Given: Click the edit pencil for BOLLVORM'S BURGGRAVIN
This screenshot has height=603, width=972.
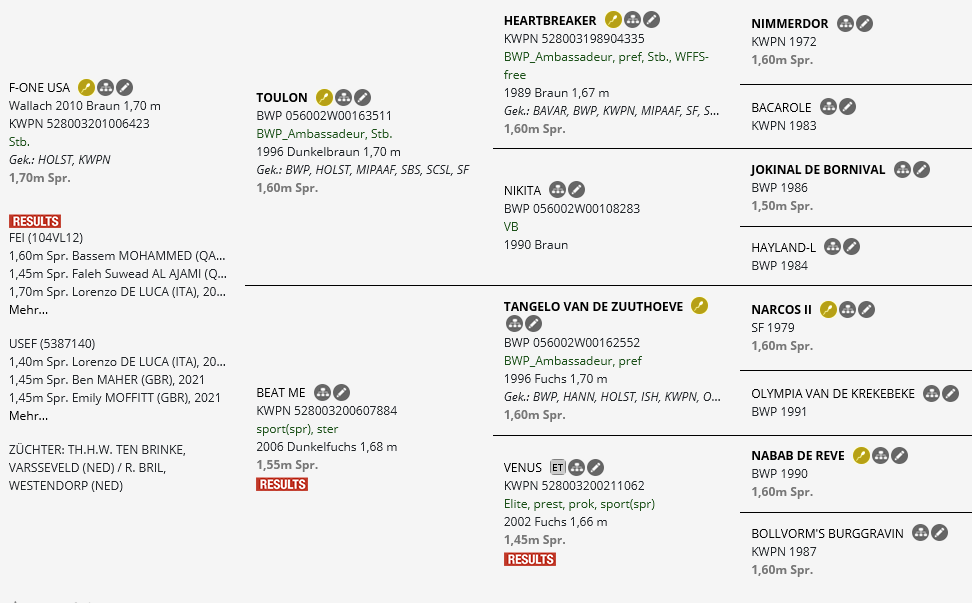Looking at the screenshot, I should [940, 533].
